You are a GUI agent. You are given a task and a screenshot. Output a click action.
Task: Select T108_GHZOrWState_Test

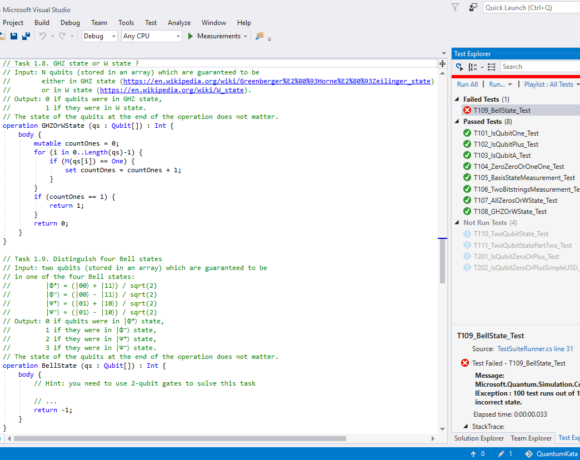510,212
